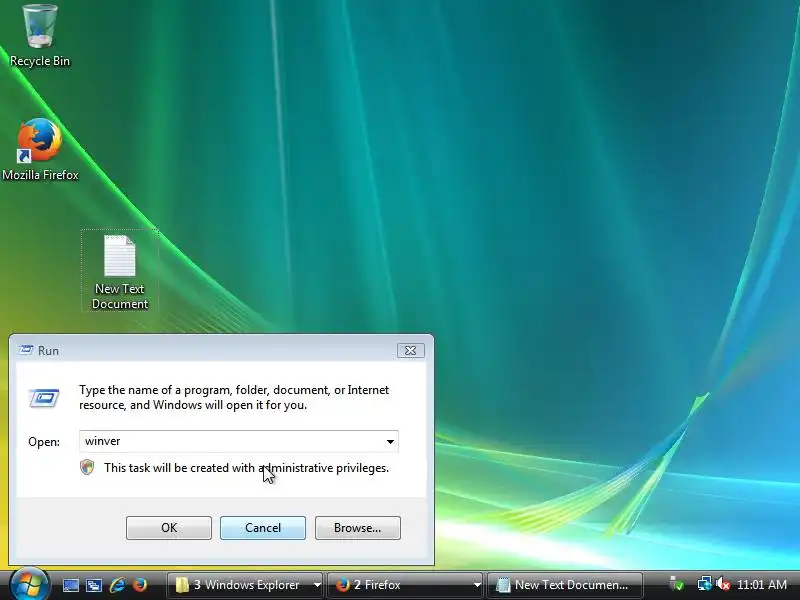Select the Mozilla Firefox desktop shortcut
This screenshot has height=600, width=800.
click(x=40, y=149)
